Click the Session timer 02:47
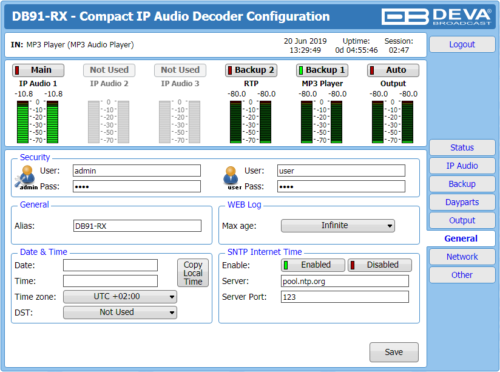Screen dimensions: 500x372 (x=399, y=50)
